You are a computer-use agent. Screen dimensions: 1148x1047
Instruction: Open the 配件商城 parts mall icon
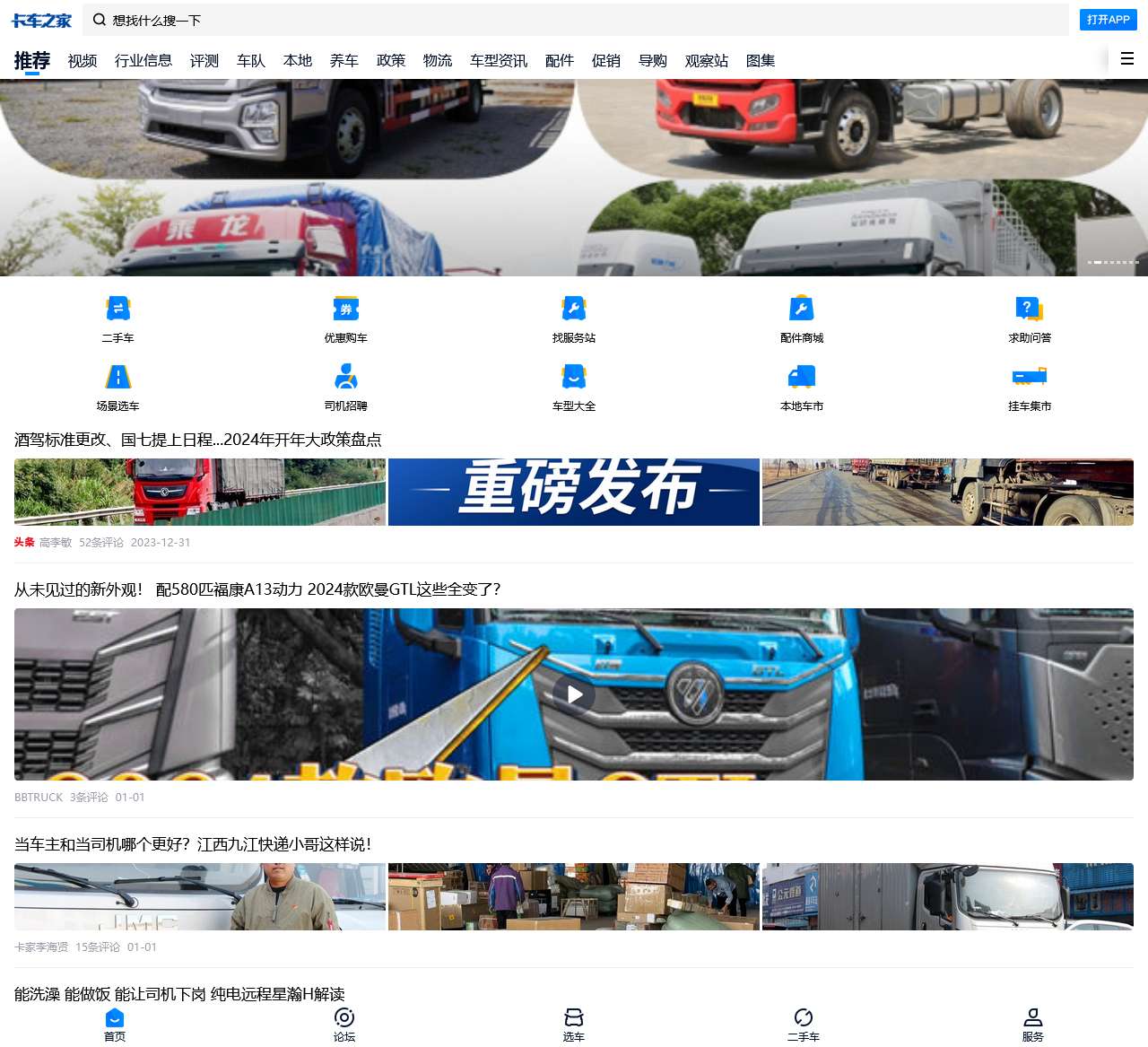tap(802, 309)
